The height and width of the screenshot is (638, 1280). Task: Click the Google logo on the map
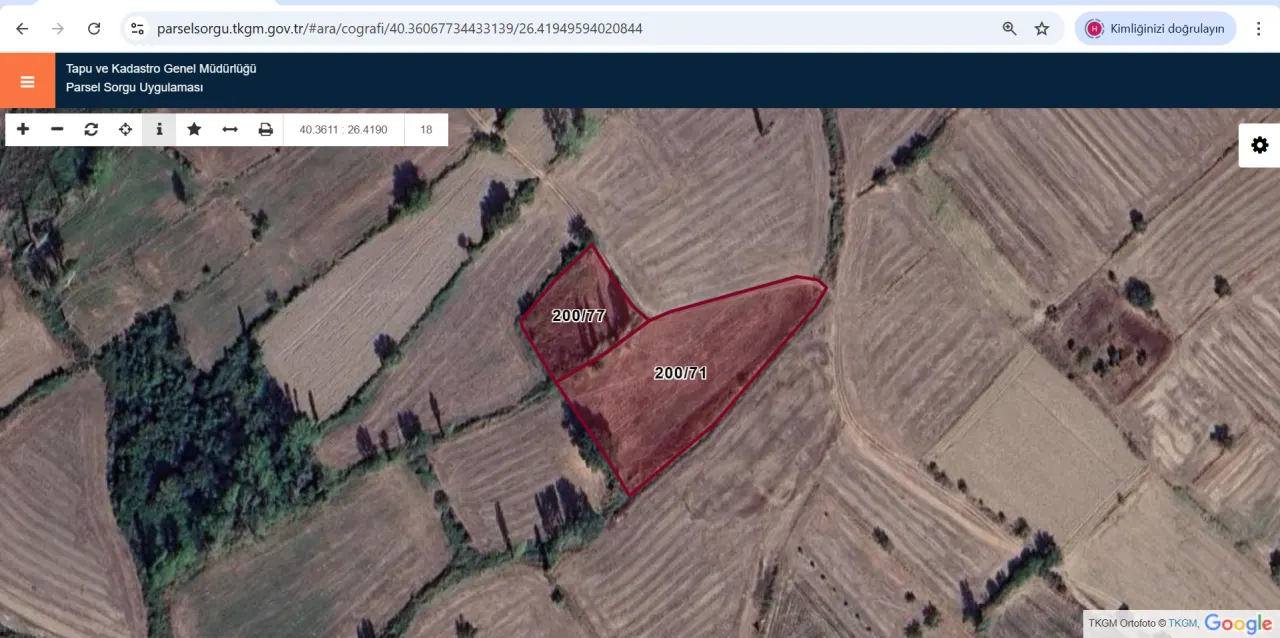pos(1238,623)
